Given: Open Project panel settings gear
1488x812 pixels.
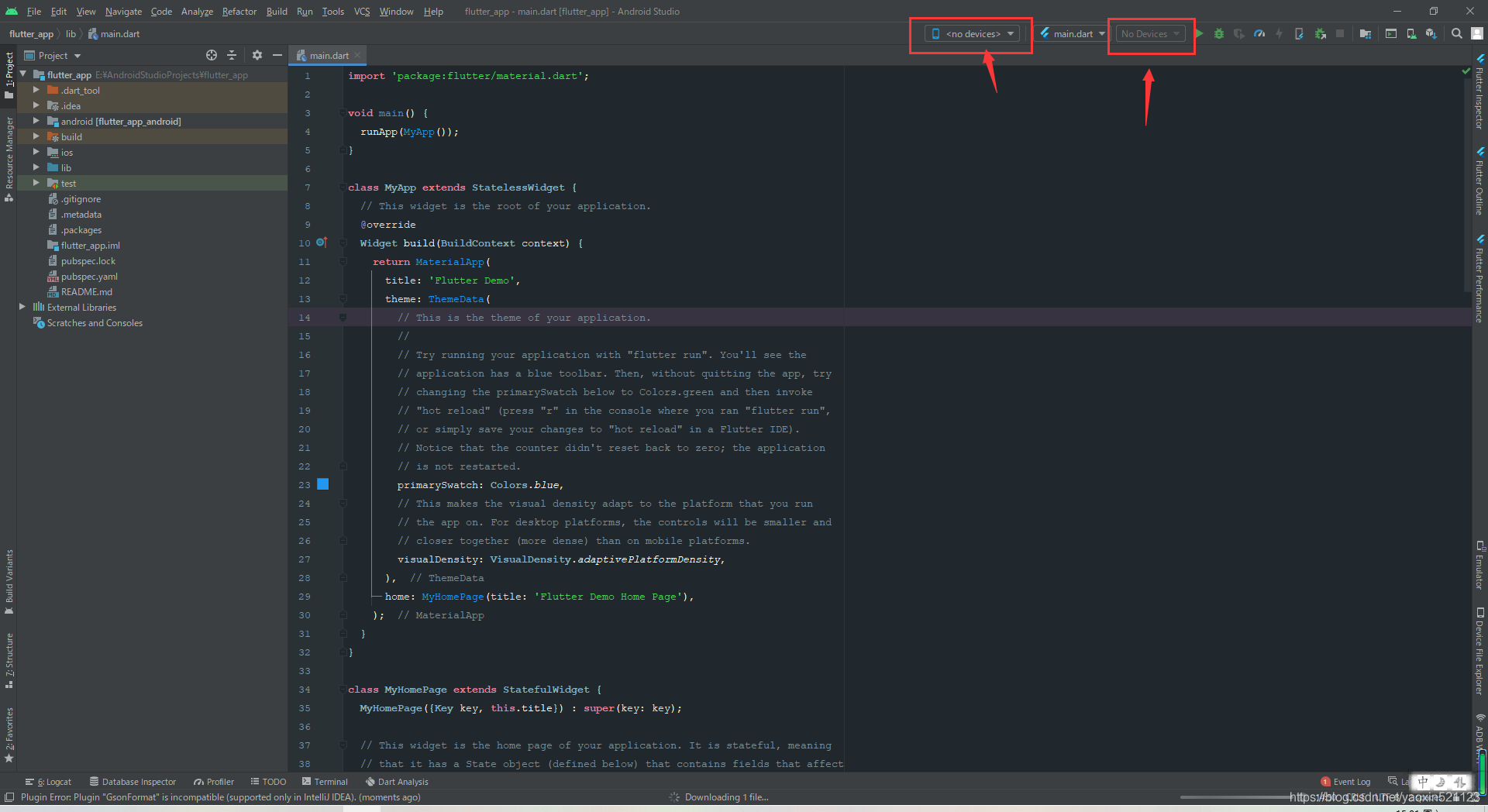Looking at the screenshot, I should click(x=257, y=55).
